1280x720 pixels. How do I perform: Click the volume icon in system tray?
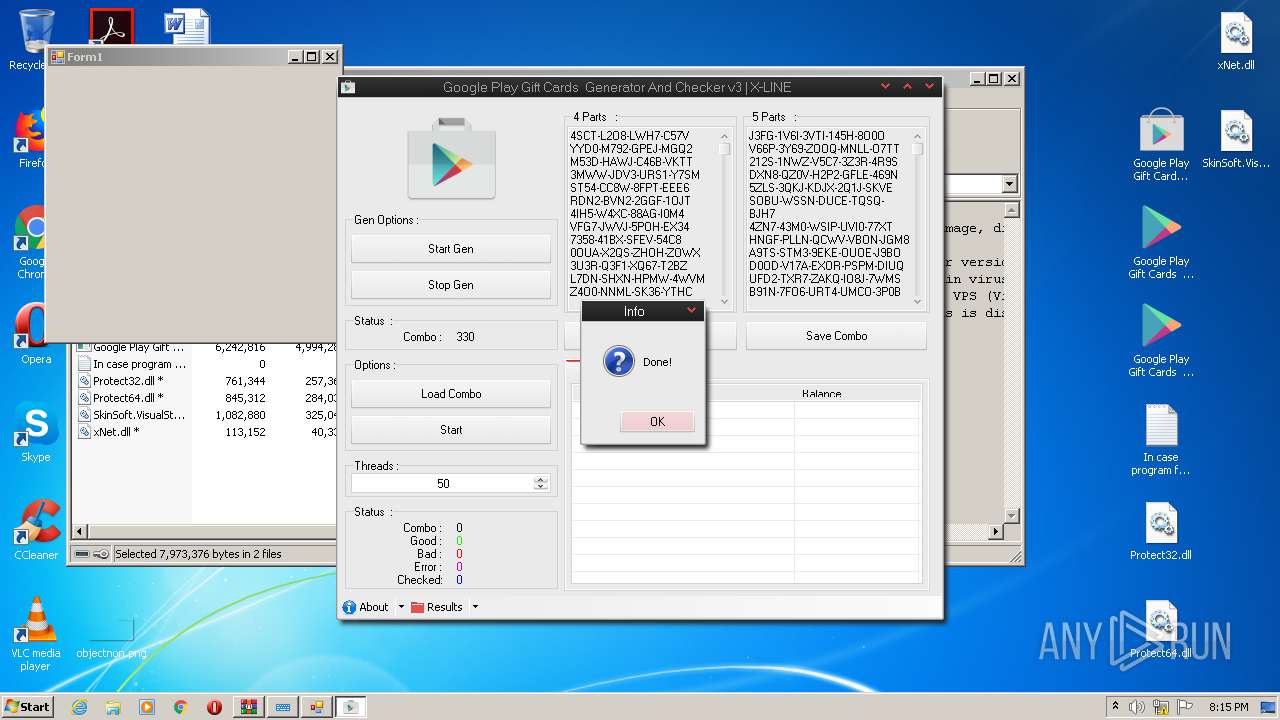(1135, 707)
